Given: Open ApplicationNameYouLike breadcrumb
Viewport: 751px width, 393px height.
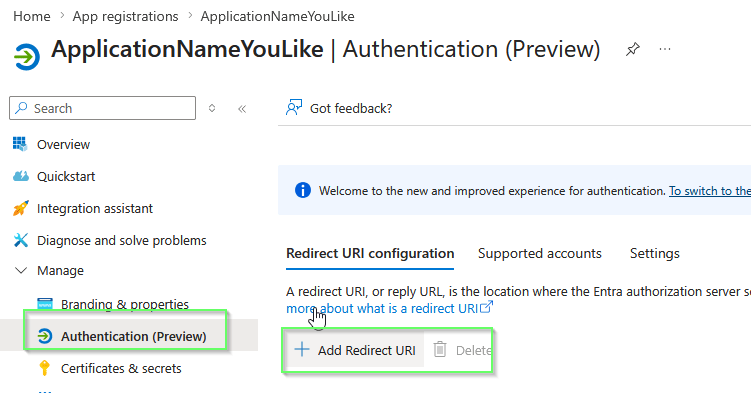Looking at the screenshot, I should (x=277, y=16).
